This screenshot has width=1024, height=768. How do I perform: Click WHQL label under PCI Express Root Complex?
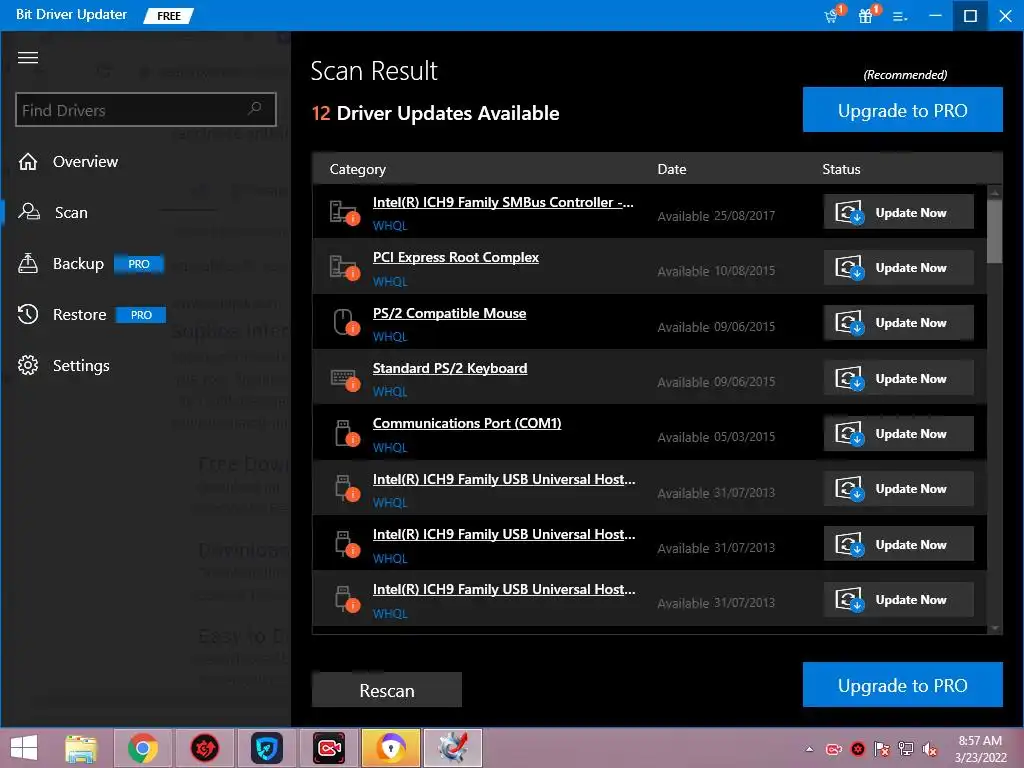(x=390, y=281)
